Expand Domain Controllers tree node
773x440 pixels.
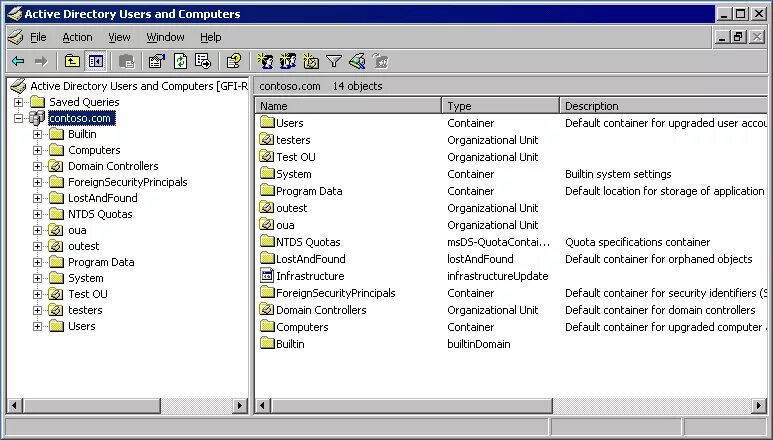[x=37, y=167]
